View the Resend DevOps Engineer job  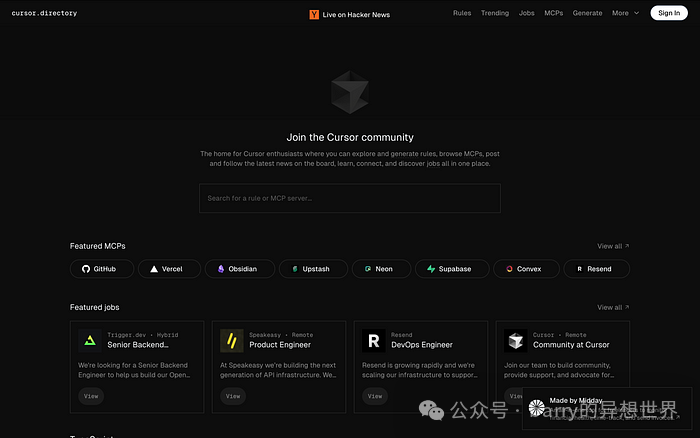pyautogui.click(x=375, y=396)
